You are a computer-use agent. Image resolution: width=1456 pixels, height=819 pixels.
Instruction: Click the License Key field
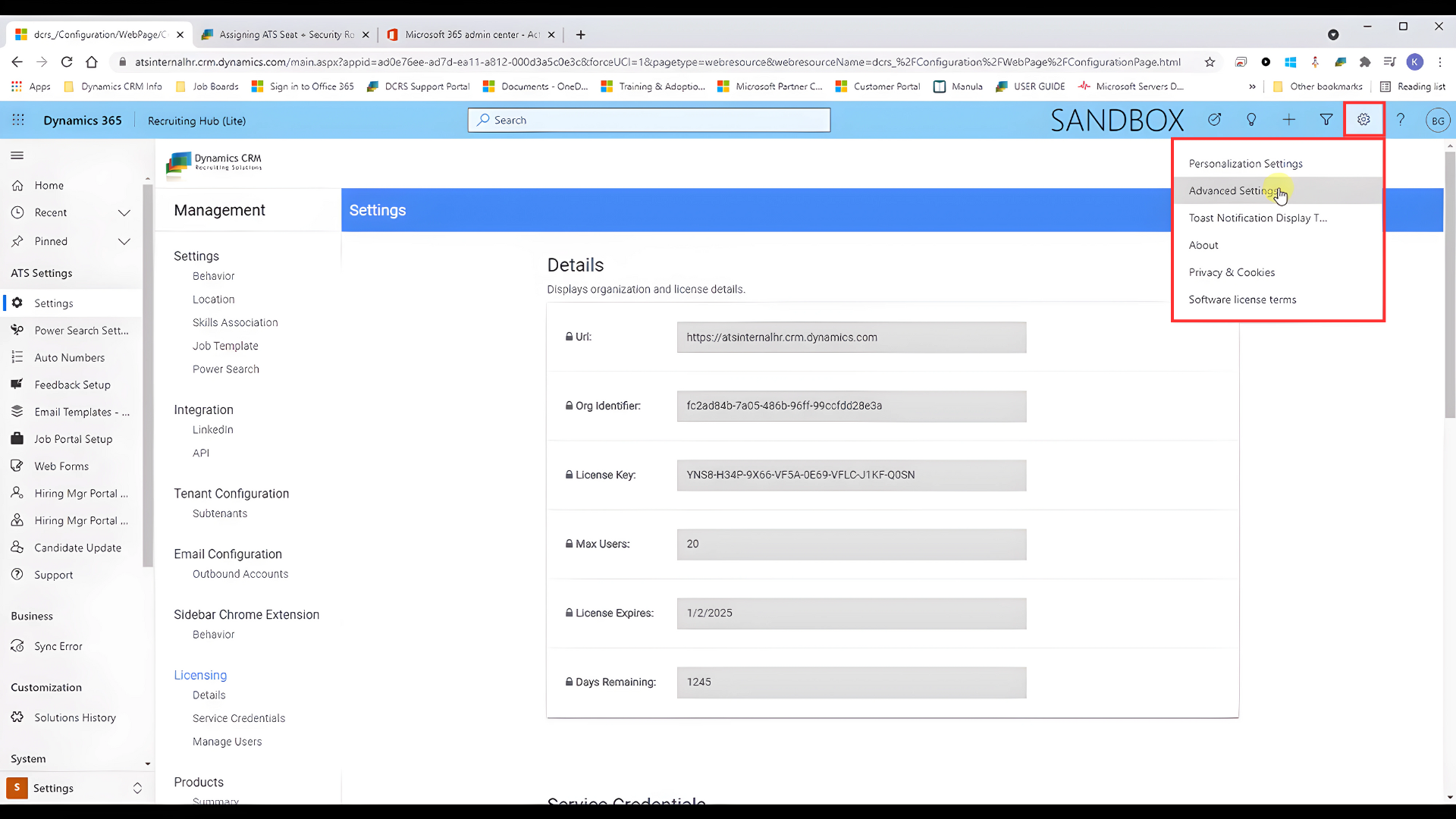point(852,475)
